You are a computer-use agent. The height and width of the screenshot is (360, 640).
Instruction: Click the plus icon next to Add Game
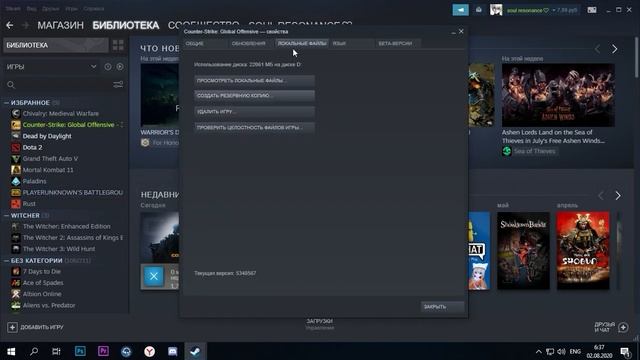click(x=12, y=327)
